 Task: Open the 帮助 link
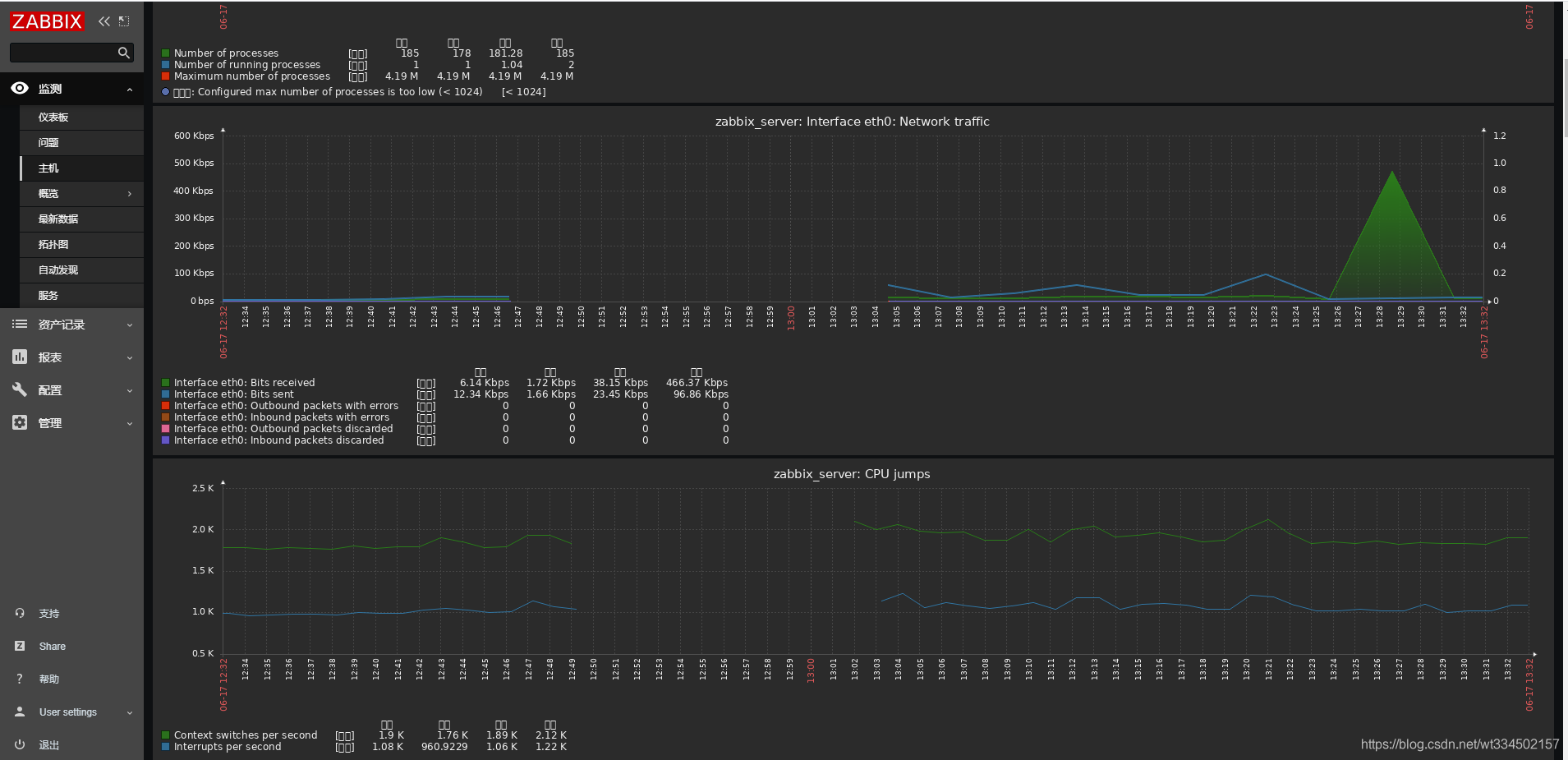49,679
